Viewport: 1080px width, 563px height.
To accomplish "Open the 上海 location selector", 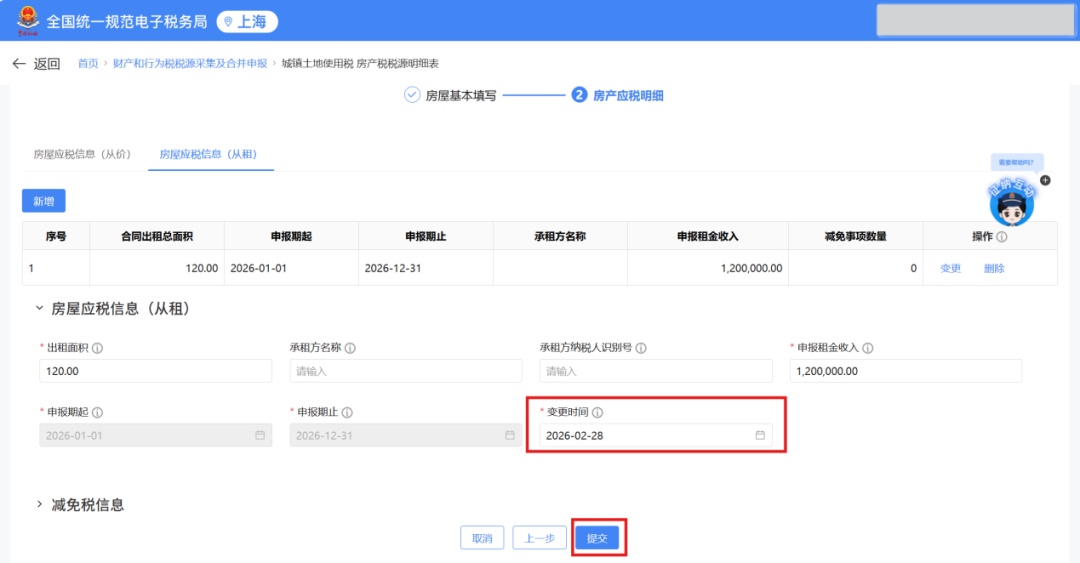I will coord(247,21).
